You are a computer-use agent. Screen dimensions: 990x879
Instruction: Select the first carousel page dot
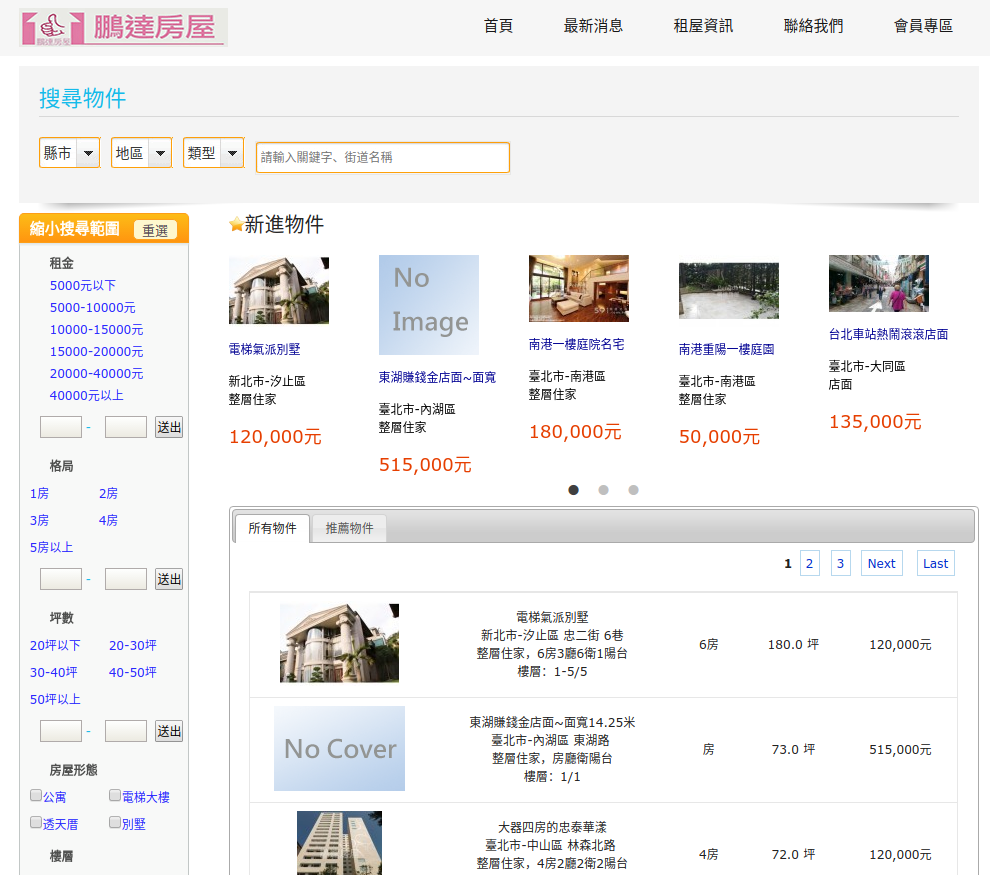point(573,490)
